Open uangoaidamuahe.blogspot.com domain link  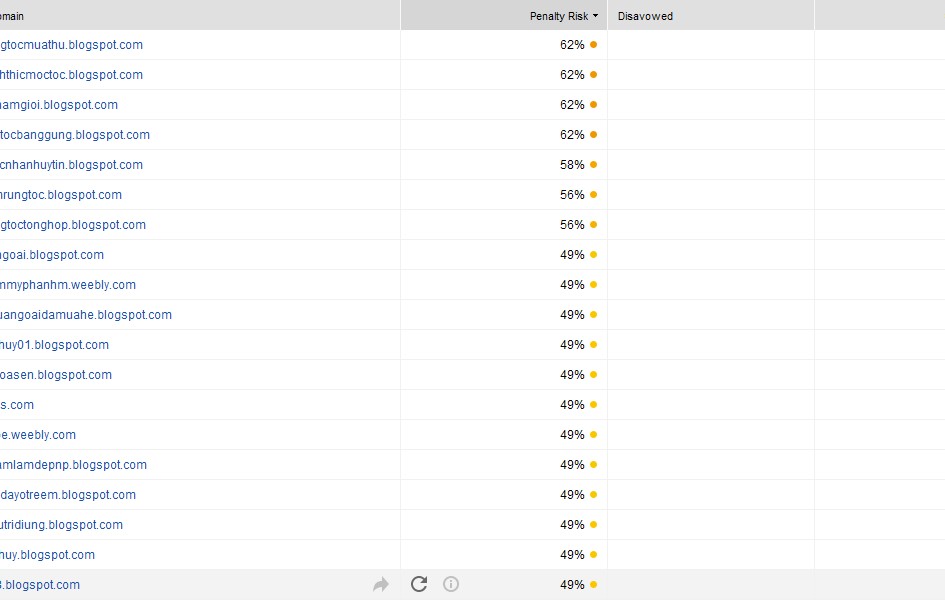pyautogui.click(x=86, y=315)
